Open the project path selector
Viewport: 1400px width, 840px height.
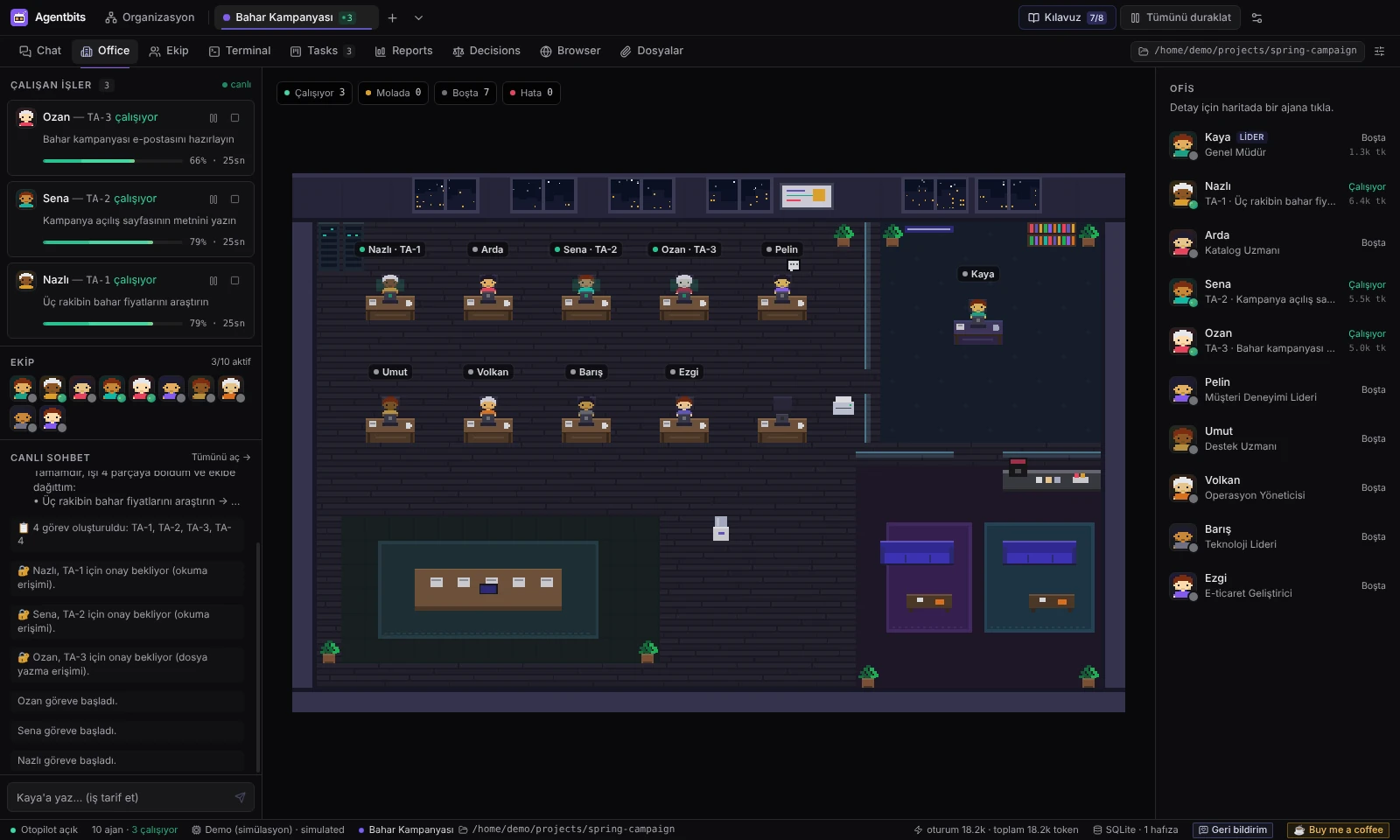click(x=1248, y=51)
